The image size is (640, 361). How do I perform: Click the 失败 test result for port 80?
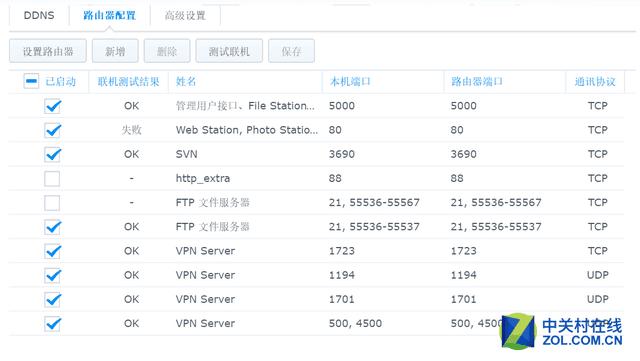pos(131,130)
